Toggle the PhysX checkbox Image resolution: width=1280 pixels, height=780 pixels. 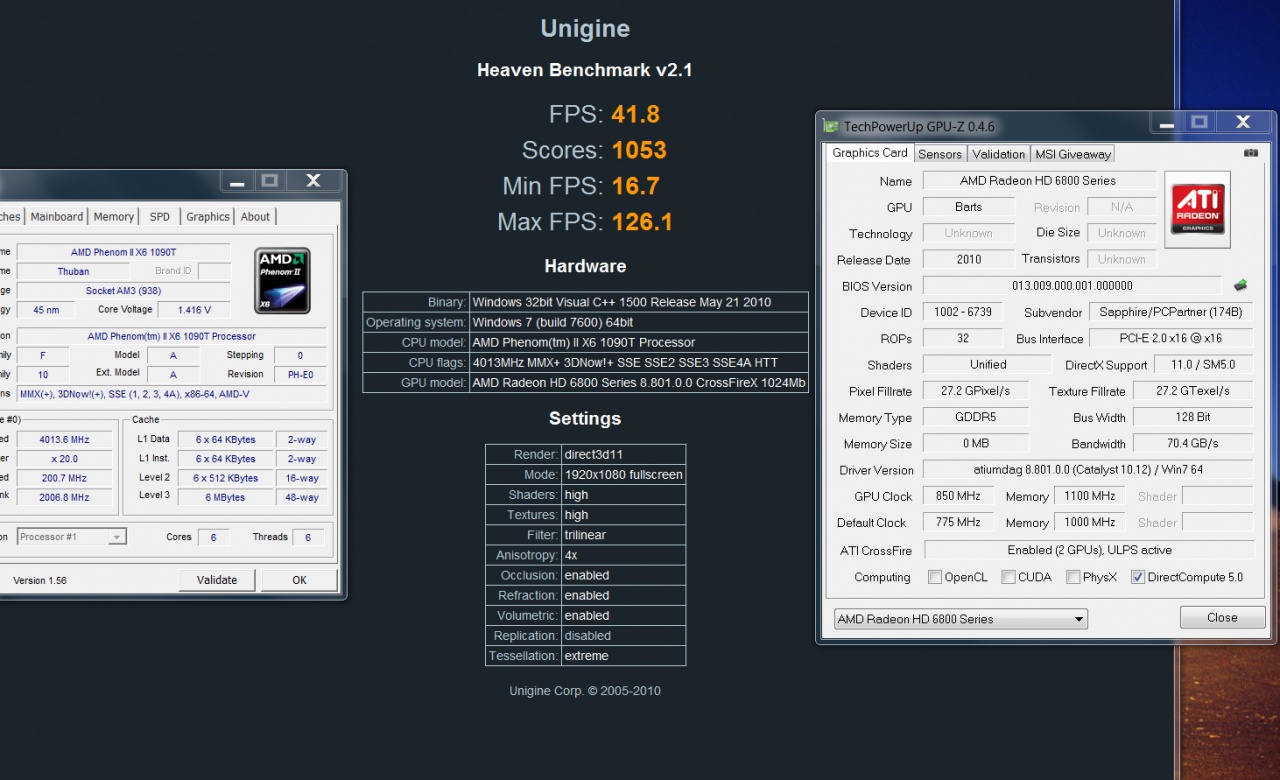(1073, 577)
